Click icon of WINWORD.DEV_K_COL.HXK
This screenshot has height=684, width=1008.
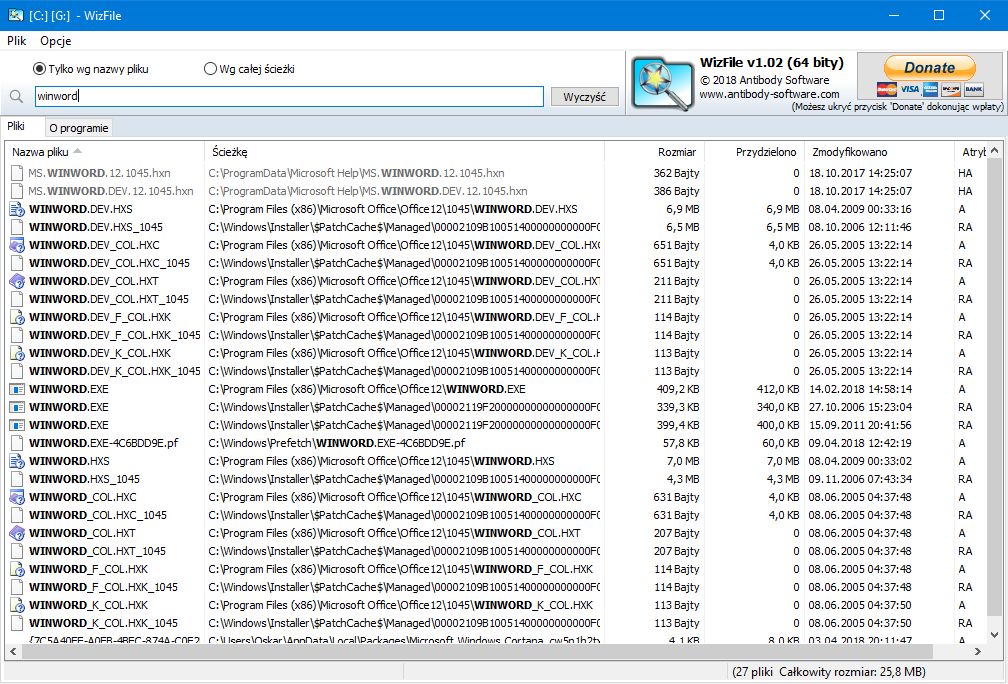click(x=17, y=353)
